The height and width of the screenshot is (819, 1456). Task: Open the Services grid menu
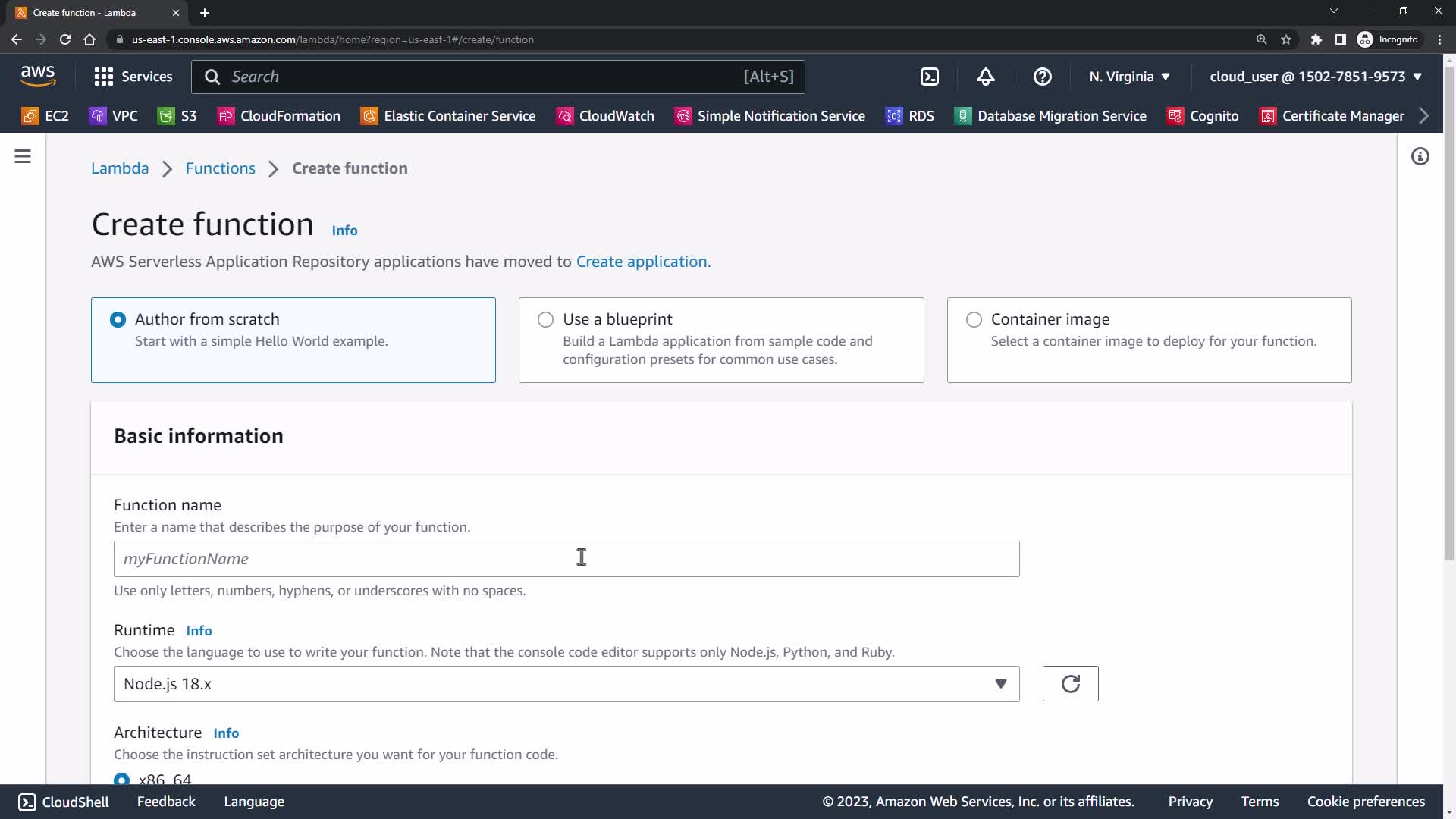133,77
